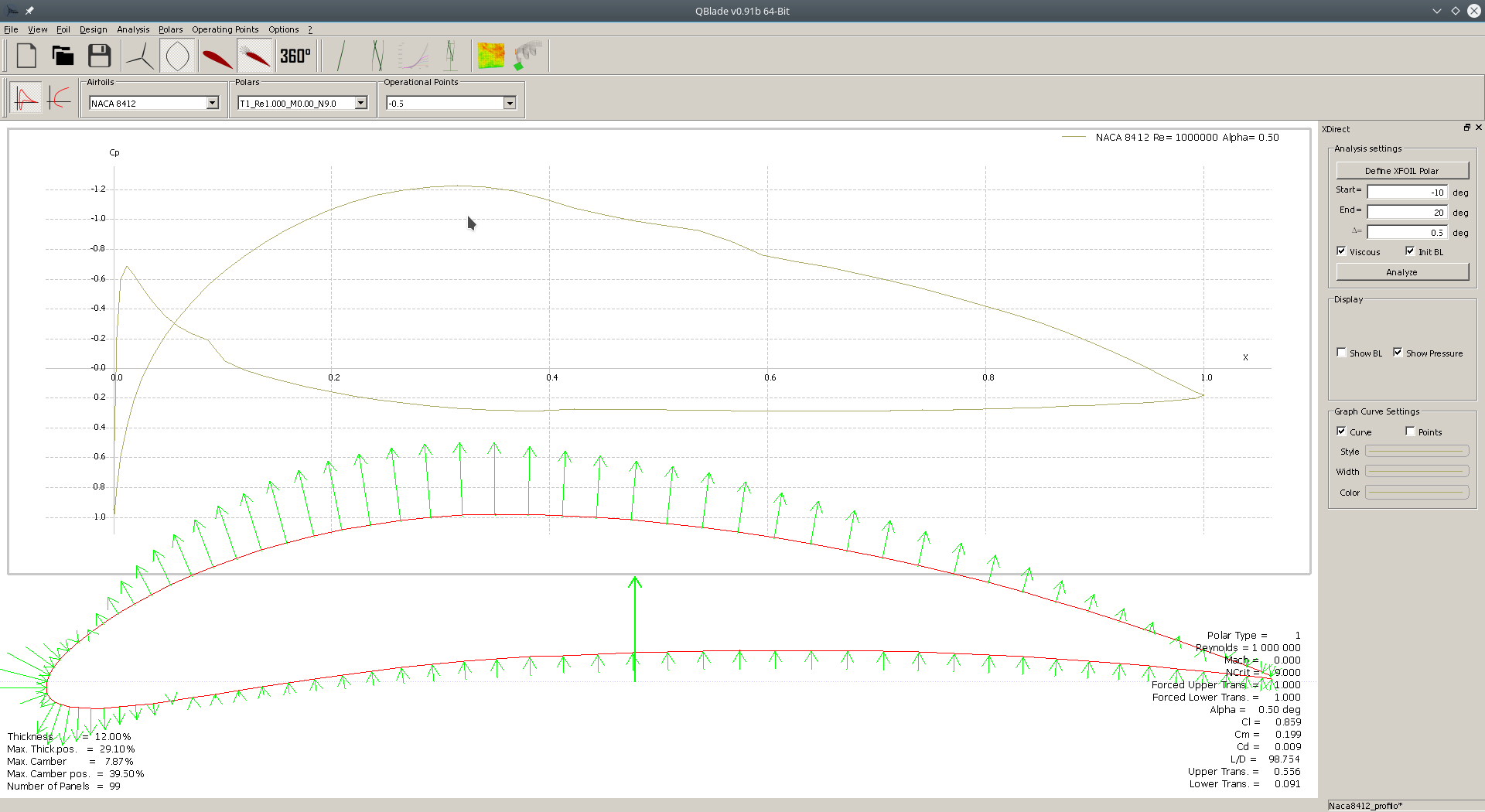
Task: Open the multi-curve performance graph icon
Action: pos(413,56)
